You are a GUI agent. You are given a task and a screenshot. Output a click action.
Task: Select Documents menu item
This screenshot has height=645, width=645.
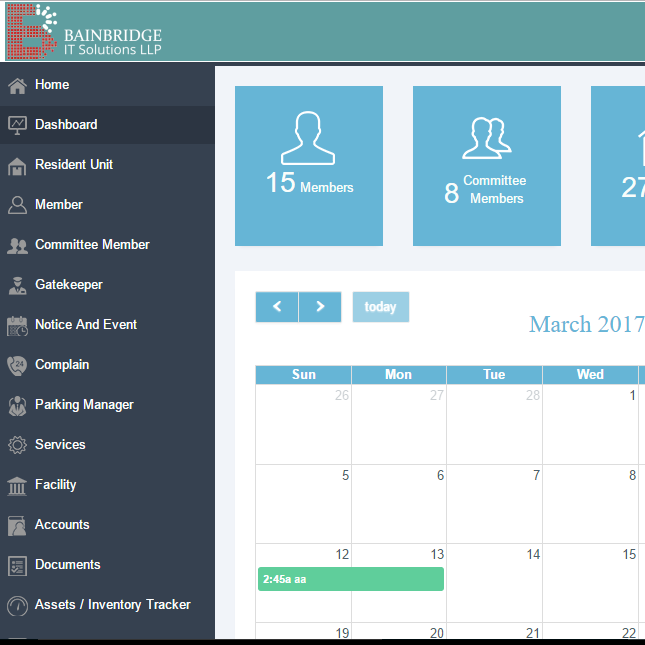point(107,564)
